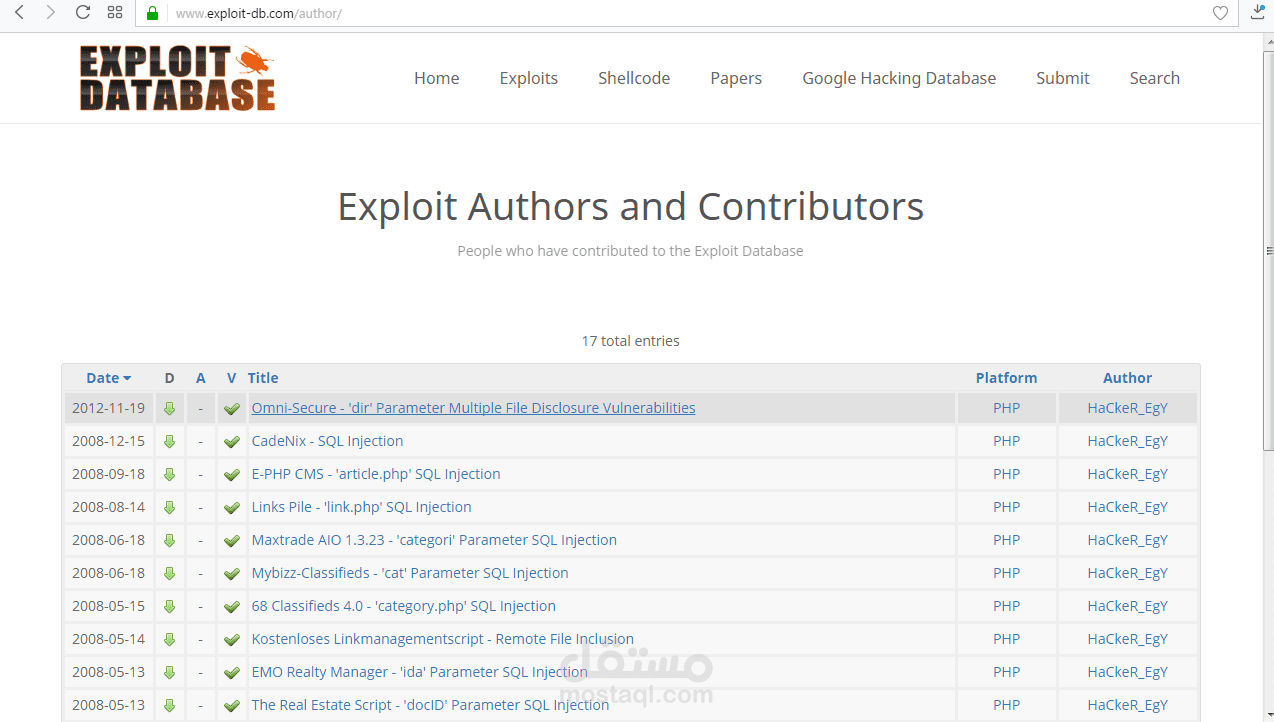1274x722 pixels.
Task: Download the Links Pile exploit
Action: (169, 507)
